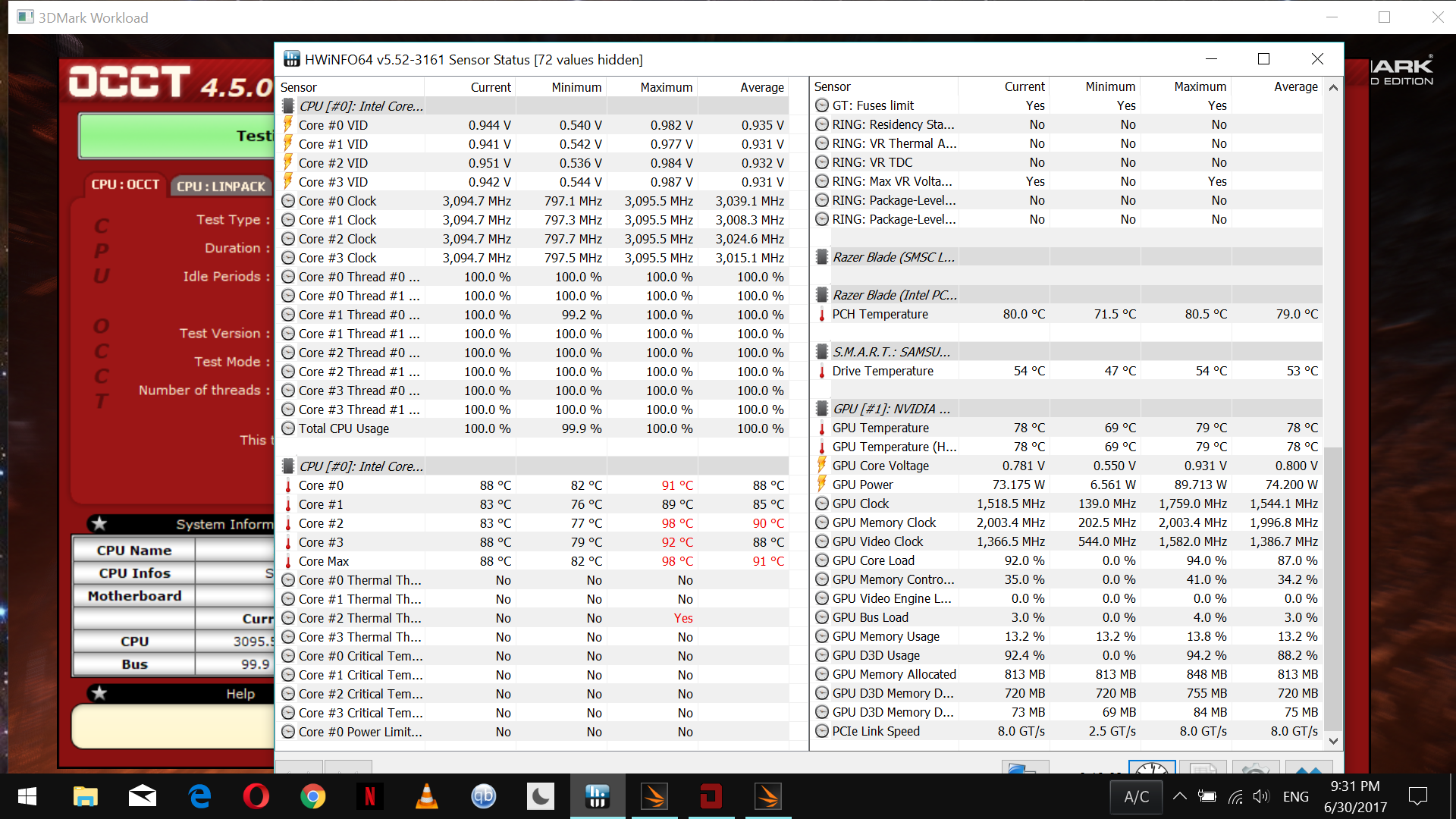The height and width of the screenshot is (819, 1456).
Task: Select the S.M.A.R.T.: SAMSU... group header
Action: 1068,352
